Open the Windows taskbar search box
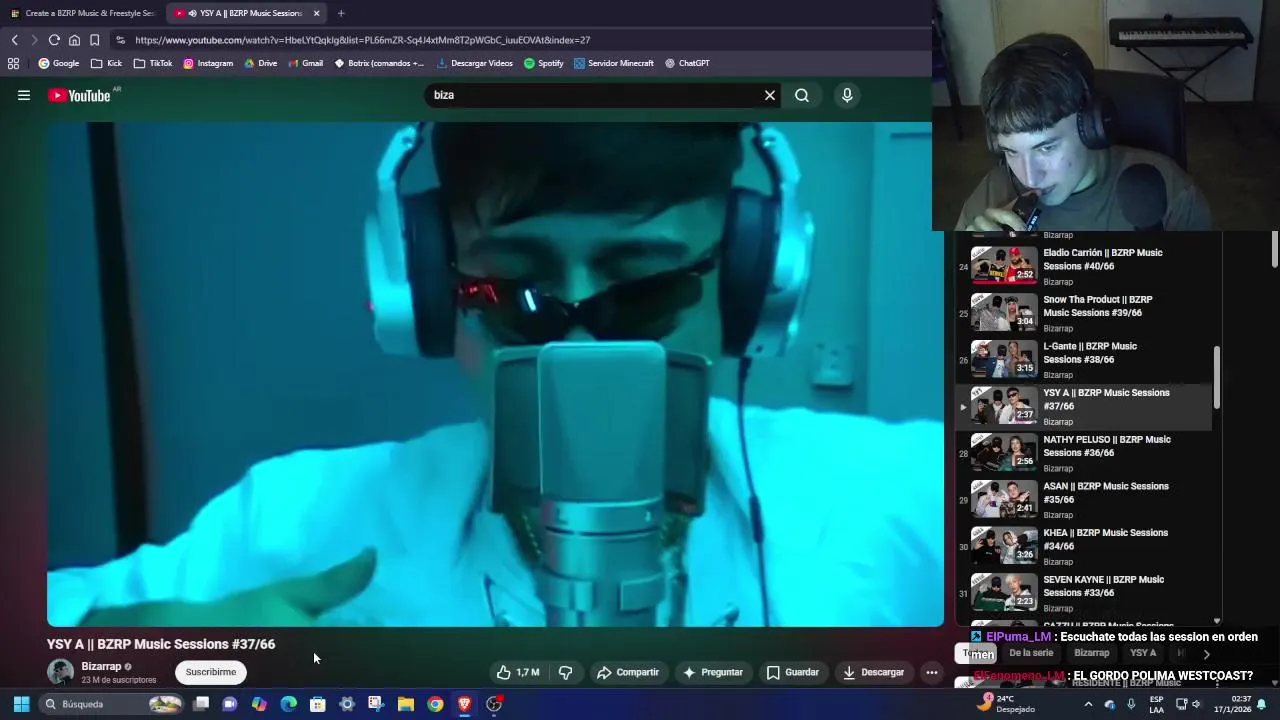The image size is (1280, 720). pyautogui.click(x=112, y=704)
